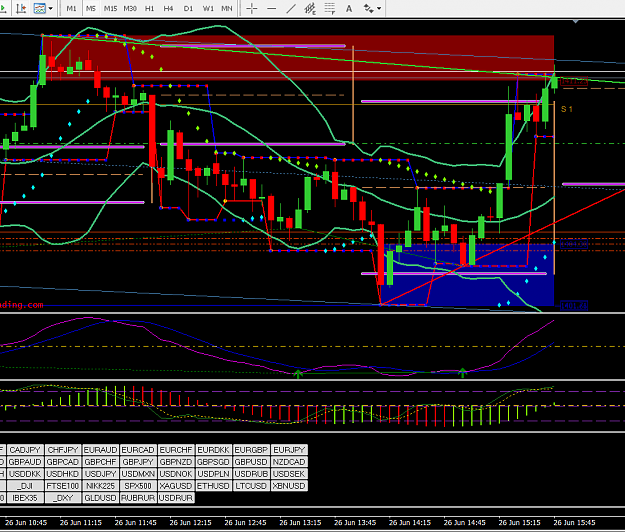Pick the USDNOK symbol
This screenshot has height=532, width=625.
[176, 474]
